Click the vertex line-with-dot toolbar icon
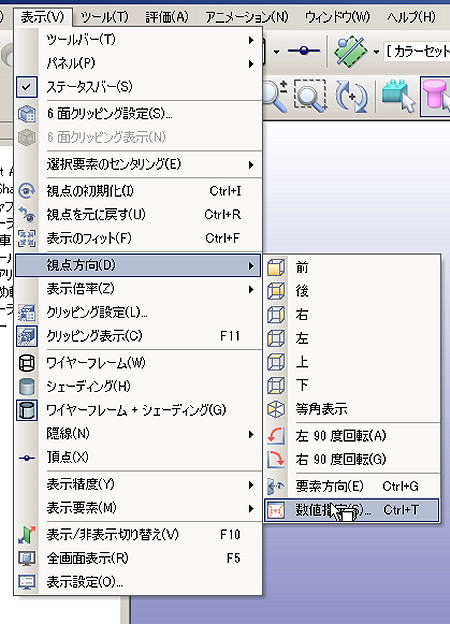This screenshot has width=450, height=624. [304, 51]
